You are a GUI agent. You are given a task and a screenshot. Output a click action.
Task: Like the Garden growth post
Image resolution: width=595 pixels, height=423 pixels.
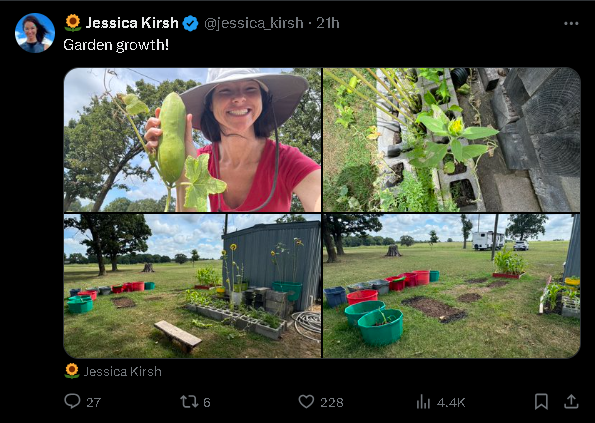point(306,401)
